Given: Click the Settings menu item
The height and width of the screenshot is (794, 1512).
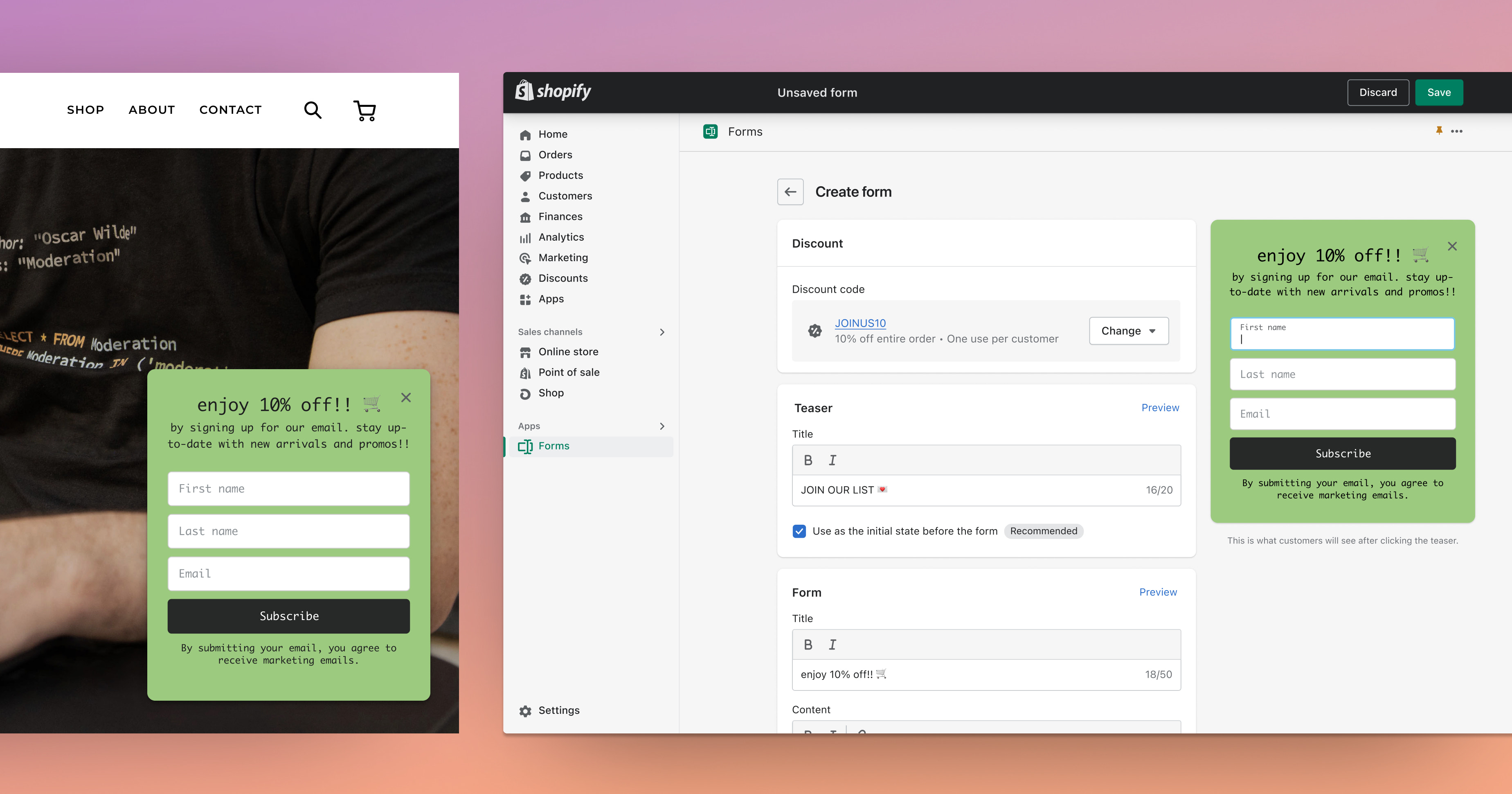Looking at the screenshot, I should [x=558, y=710].
